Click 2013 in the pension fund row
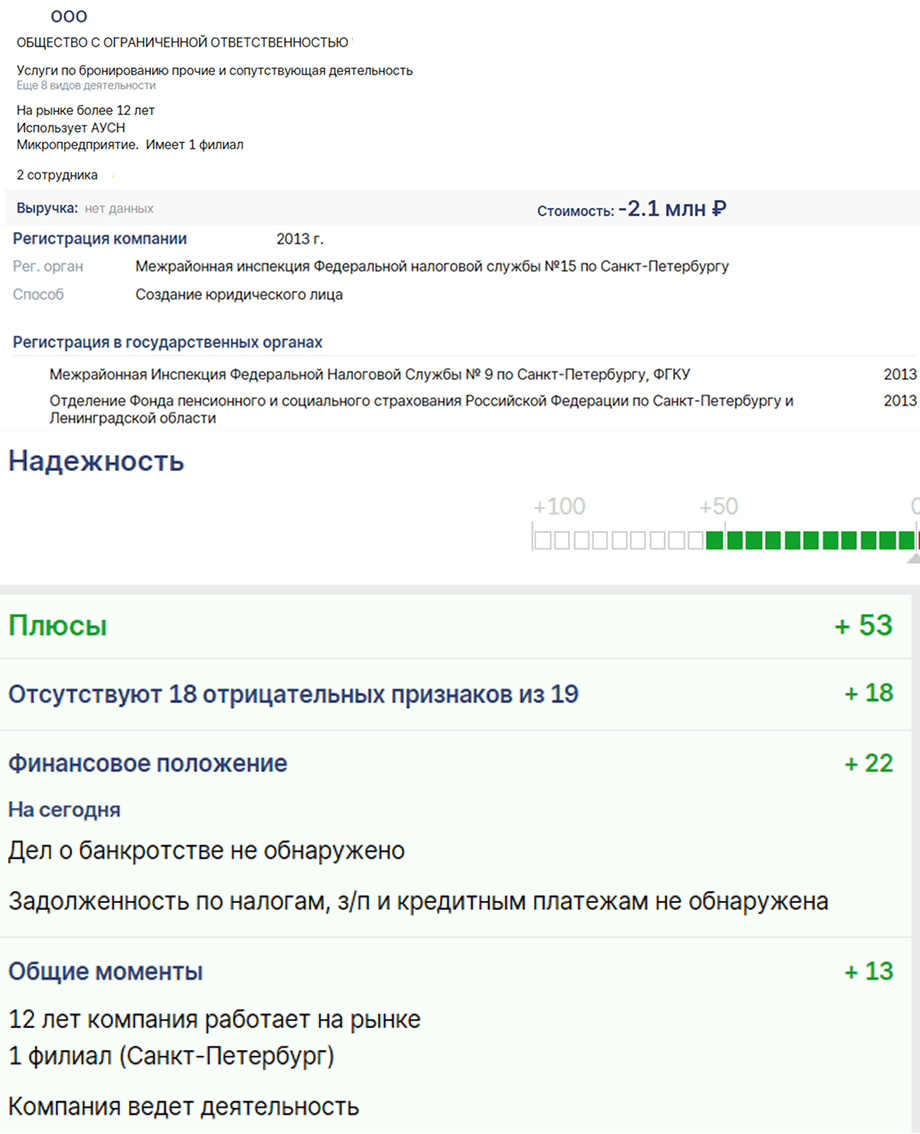The width and height of the screenshot is (920, 1134). (900, 401)
